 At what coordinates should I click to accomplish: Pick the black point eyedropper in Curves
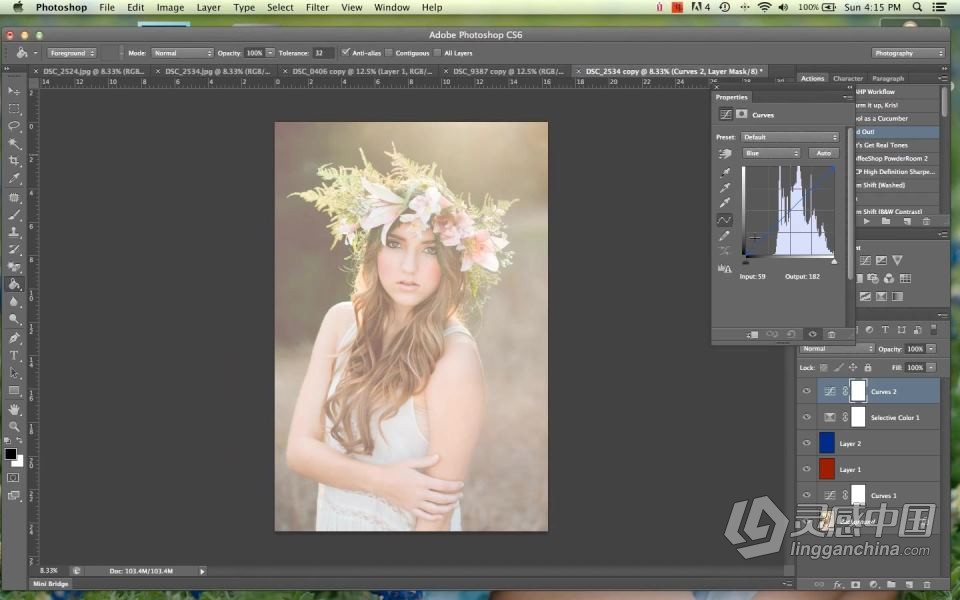pyautogui.click(x=725, y=173)
